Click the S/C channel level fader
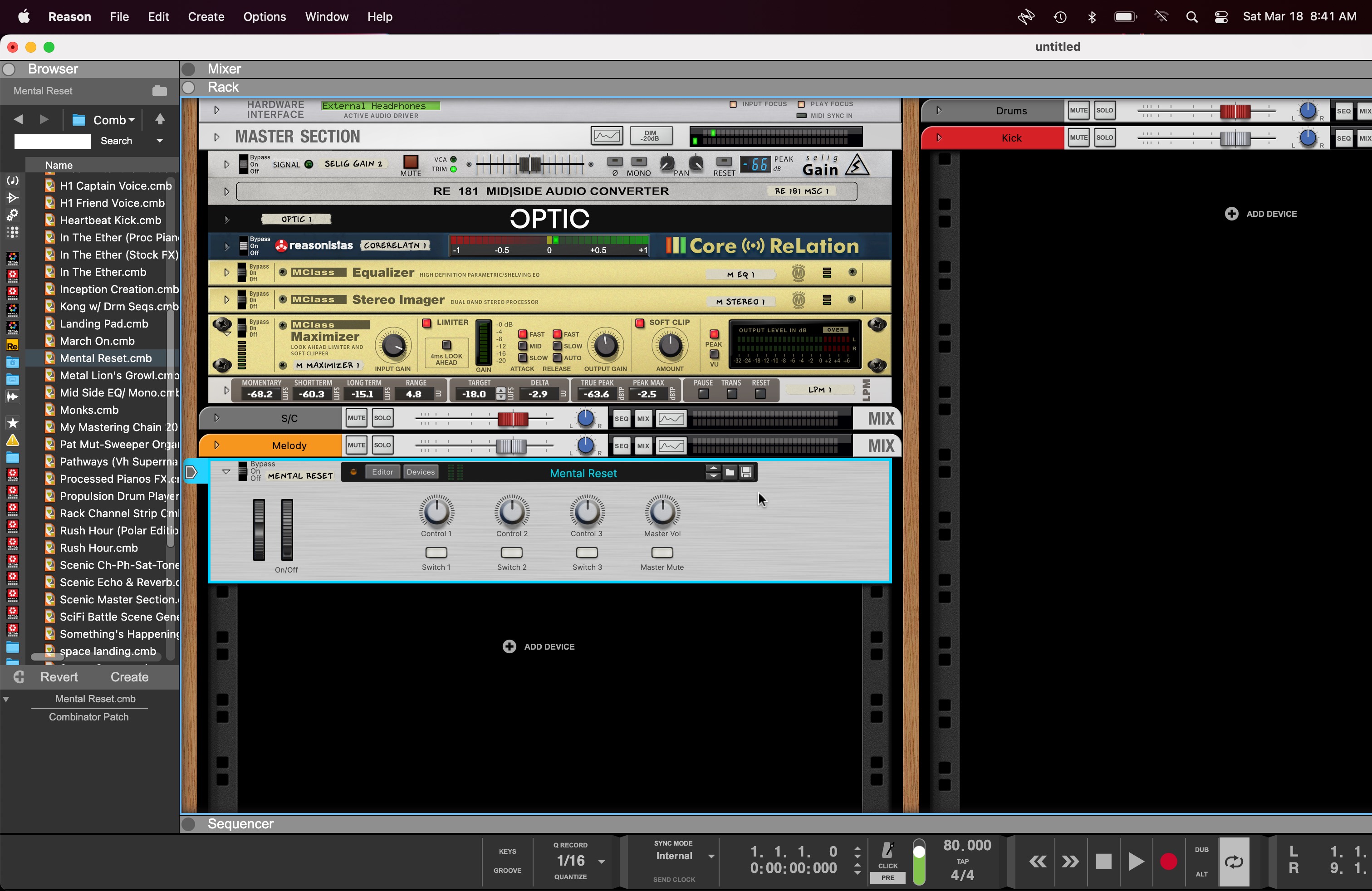 [513, 419]
